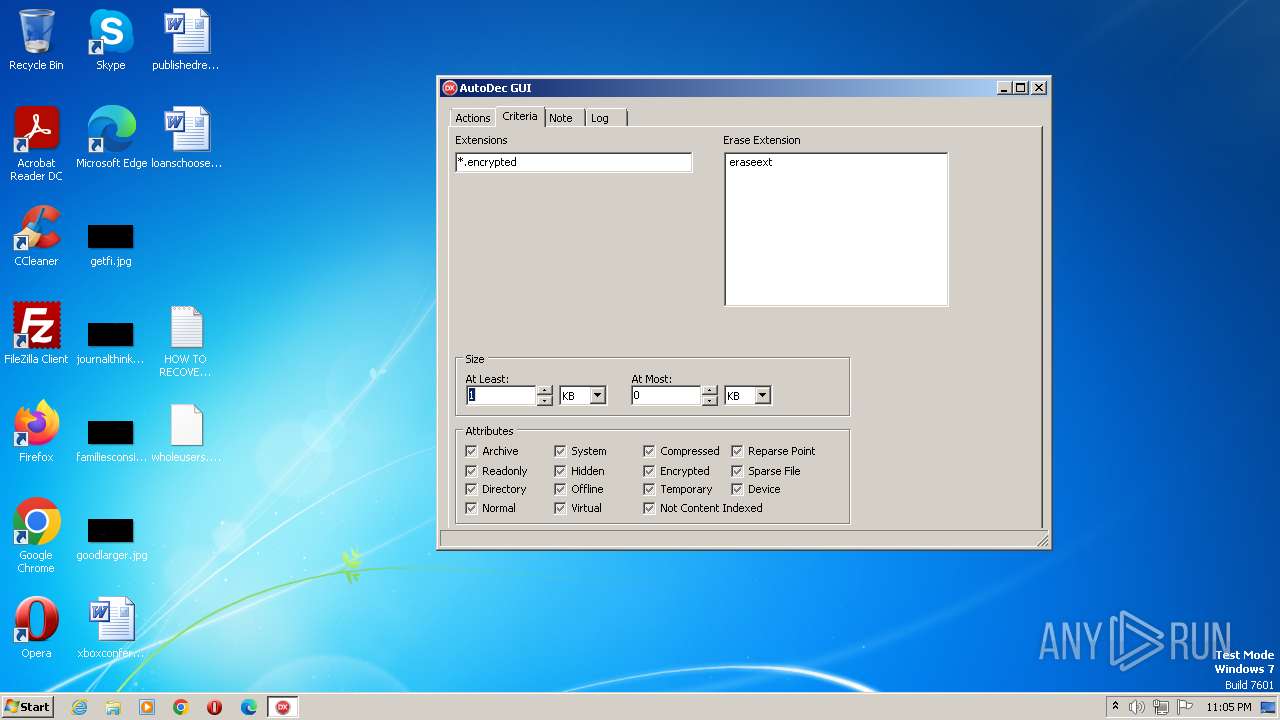Launch Opera from the desktop
Screen dimensions: 1280x720
(36, 628)
